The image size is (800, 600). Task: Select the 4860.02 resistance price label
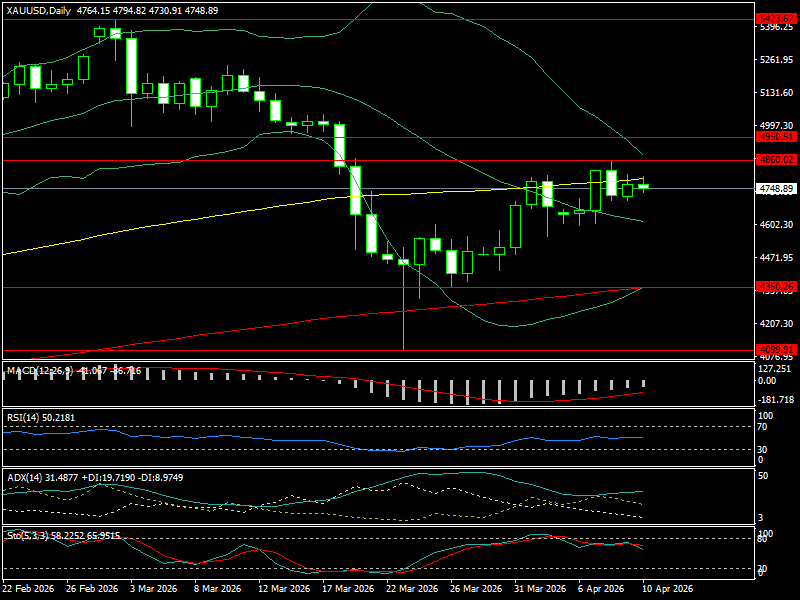coord(776,159)
